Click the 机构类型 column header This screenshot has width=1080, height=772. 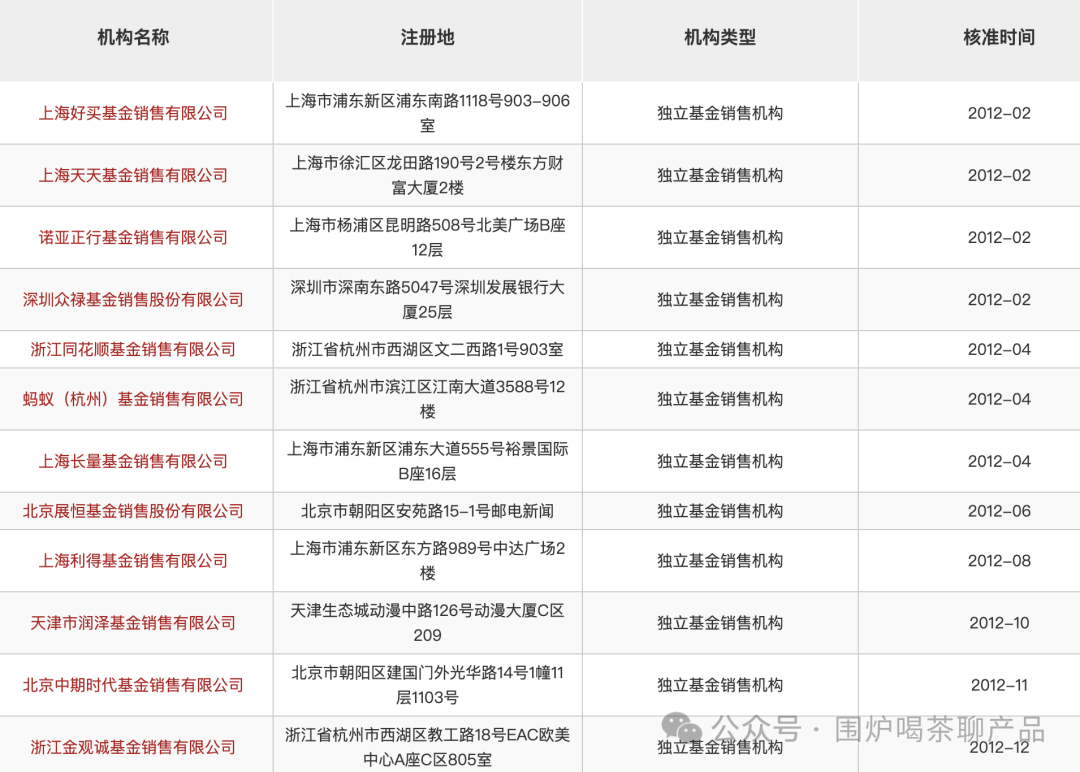pyautogui.click(x=720, y=37)
